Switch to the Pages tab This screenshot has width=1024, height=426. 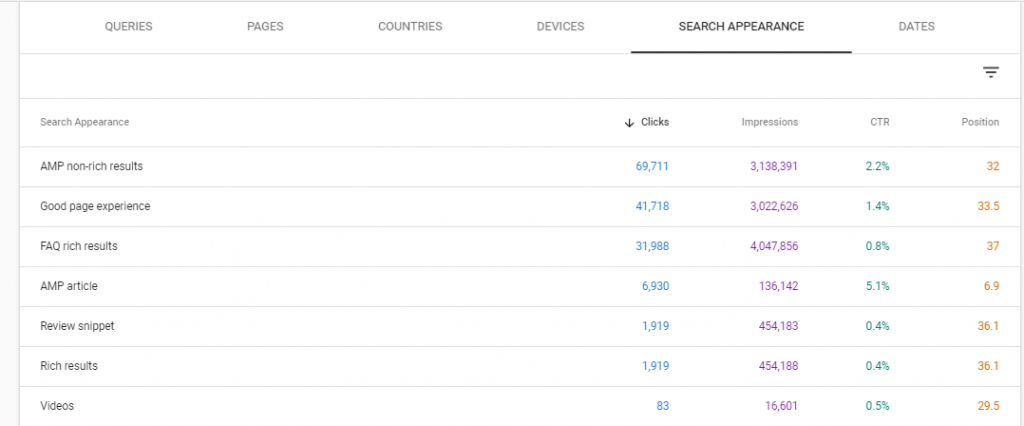(265, 27)
